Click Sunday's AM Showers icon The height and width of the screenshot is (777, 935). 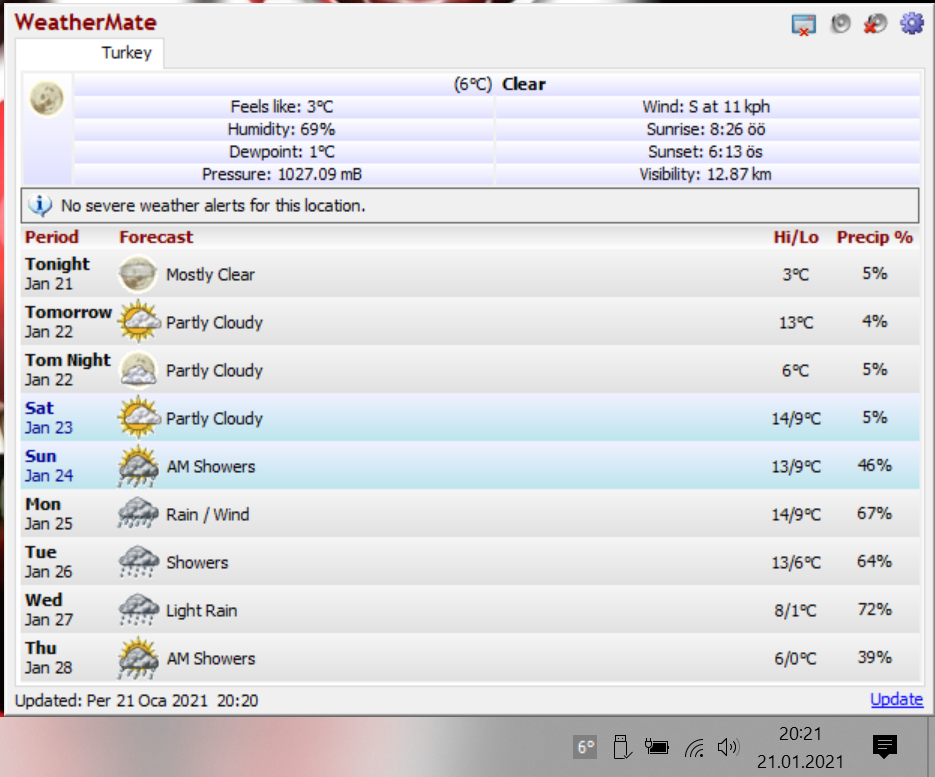pyautogui.click(x=138, y=466)
